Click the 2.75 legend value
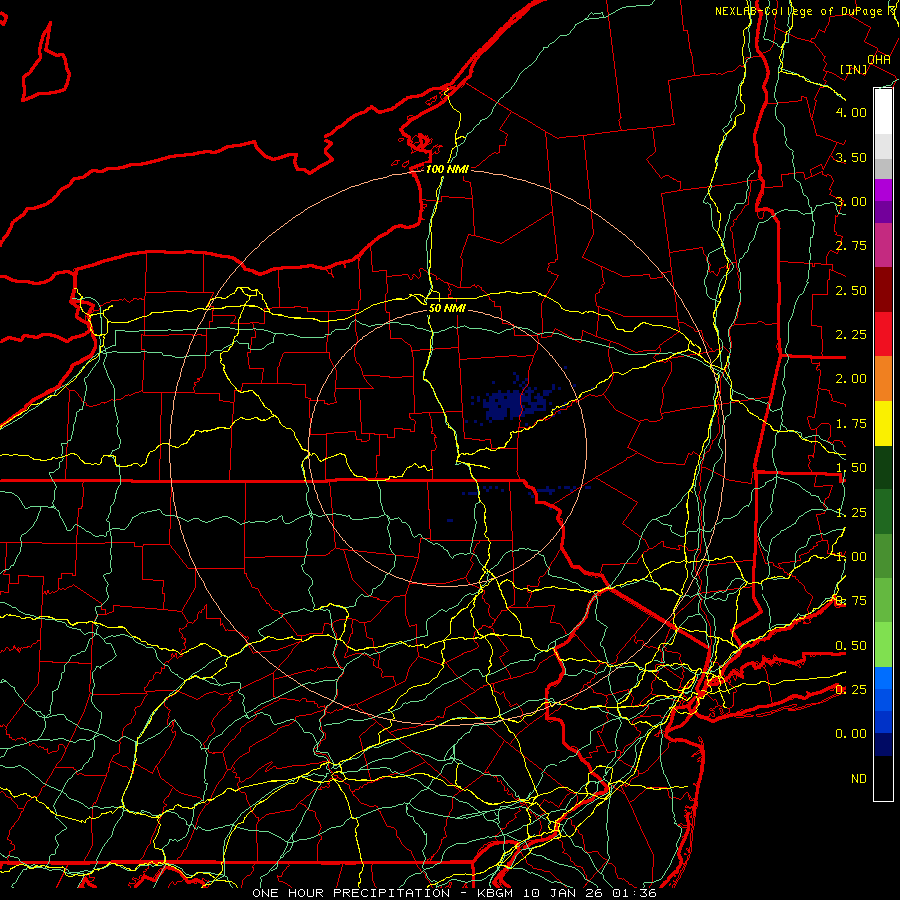This screenshot has height=900, width=900. (x=851, y=246)
